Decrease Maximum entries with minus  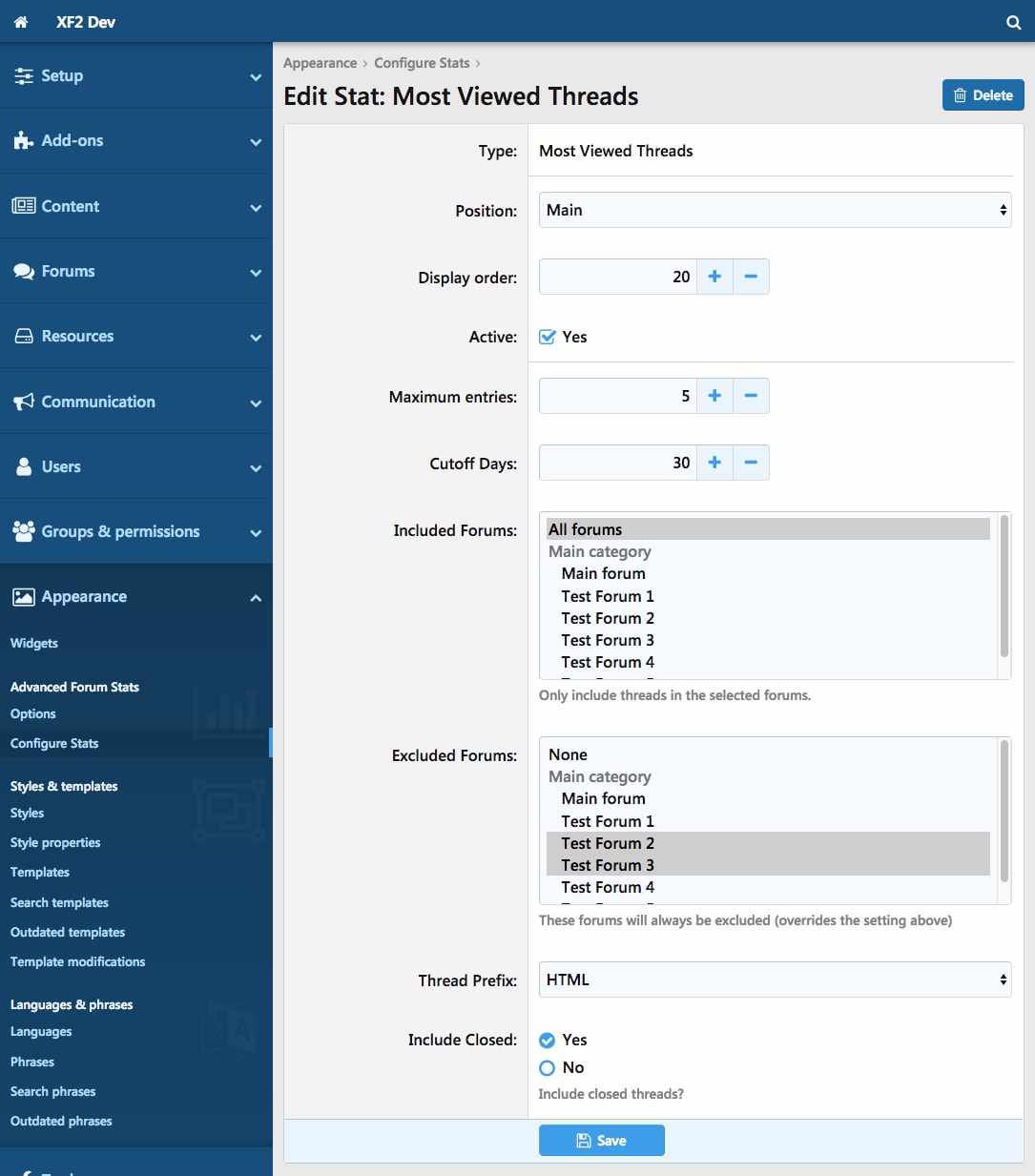751,396
